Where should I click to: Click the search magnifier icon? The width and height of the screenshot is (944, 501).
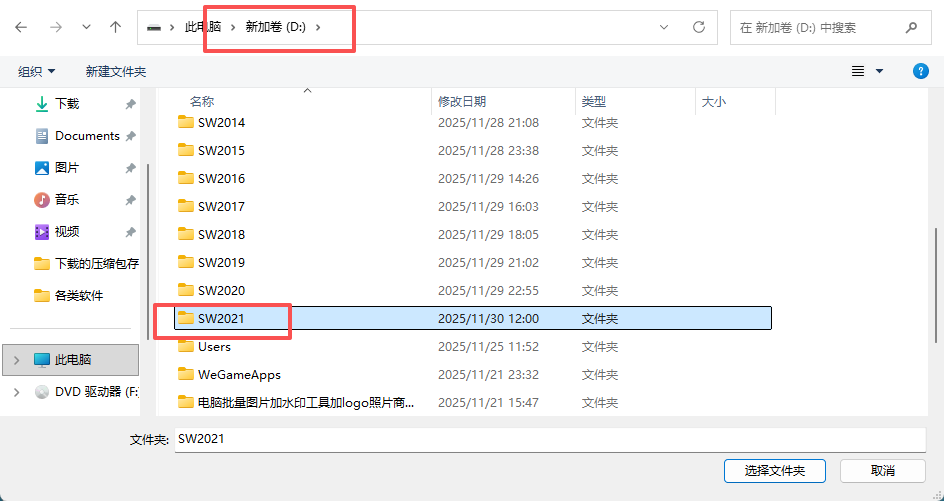[911, 27]
